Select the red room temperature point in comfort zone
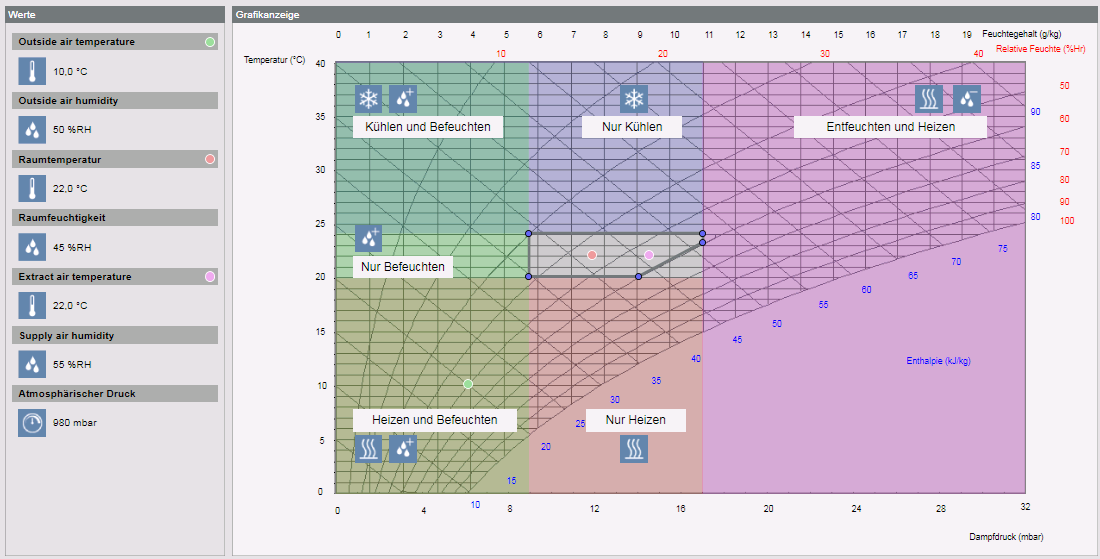The height and width of the screenshot is (559, 1100). pyautogui.click(x=592, y=255)
